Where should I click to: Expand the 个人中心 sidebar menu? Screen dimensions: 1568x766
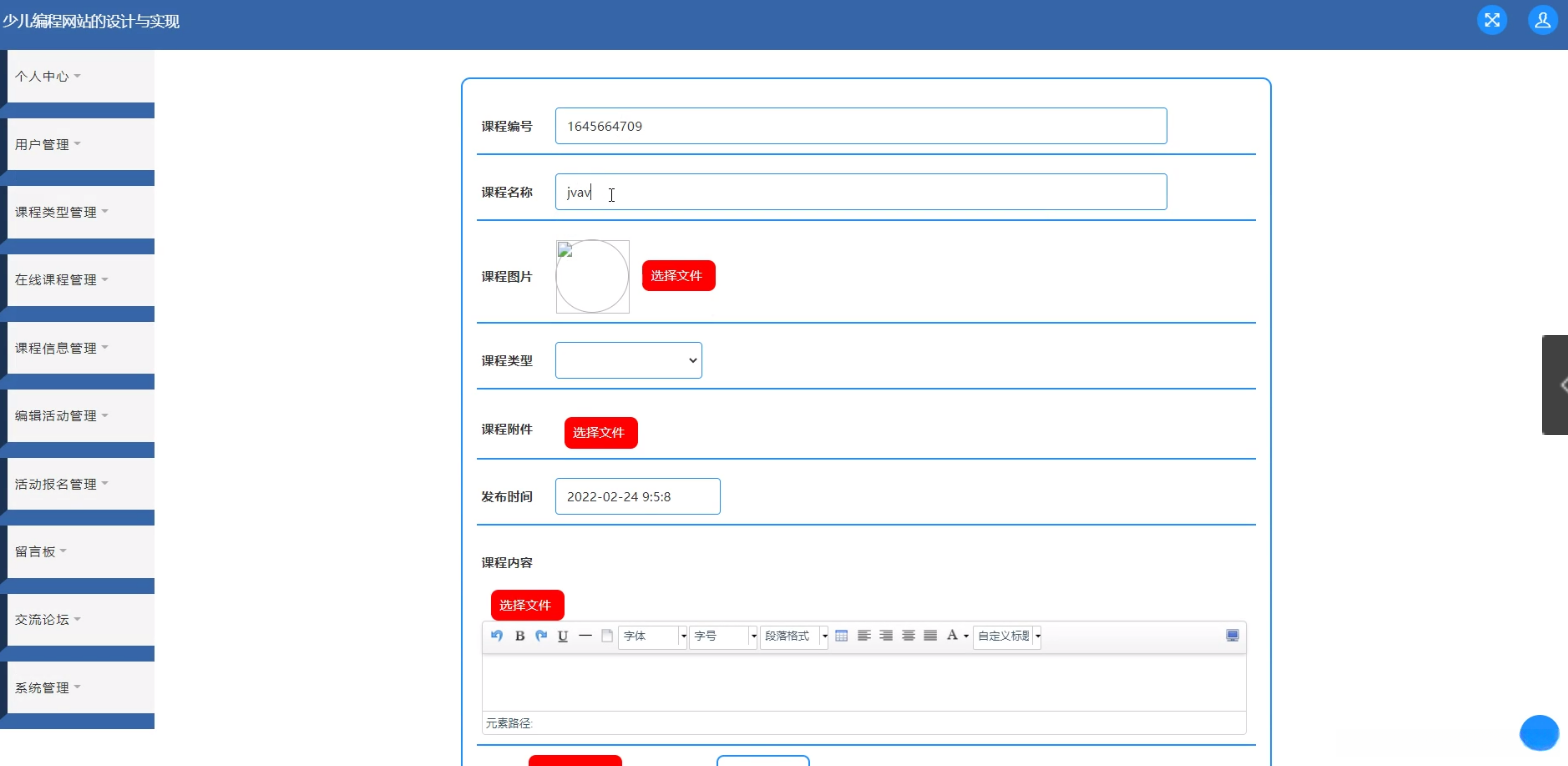click(x=81, y=76)
